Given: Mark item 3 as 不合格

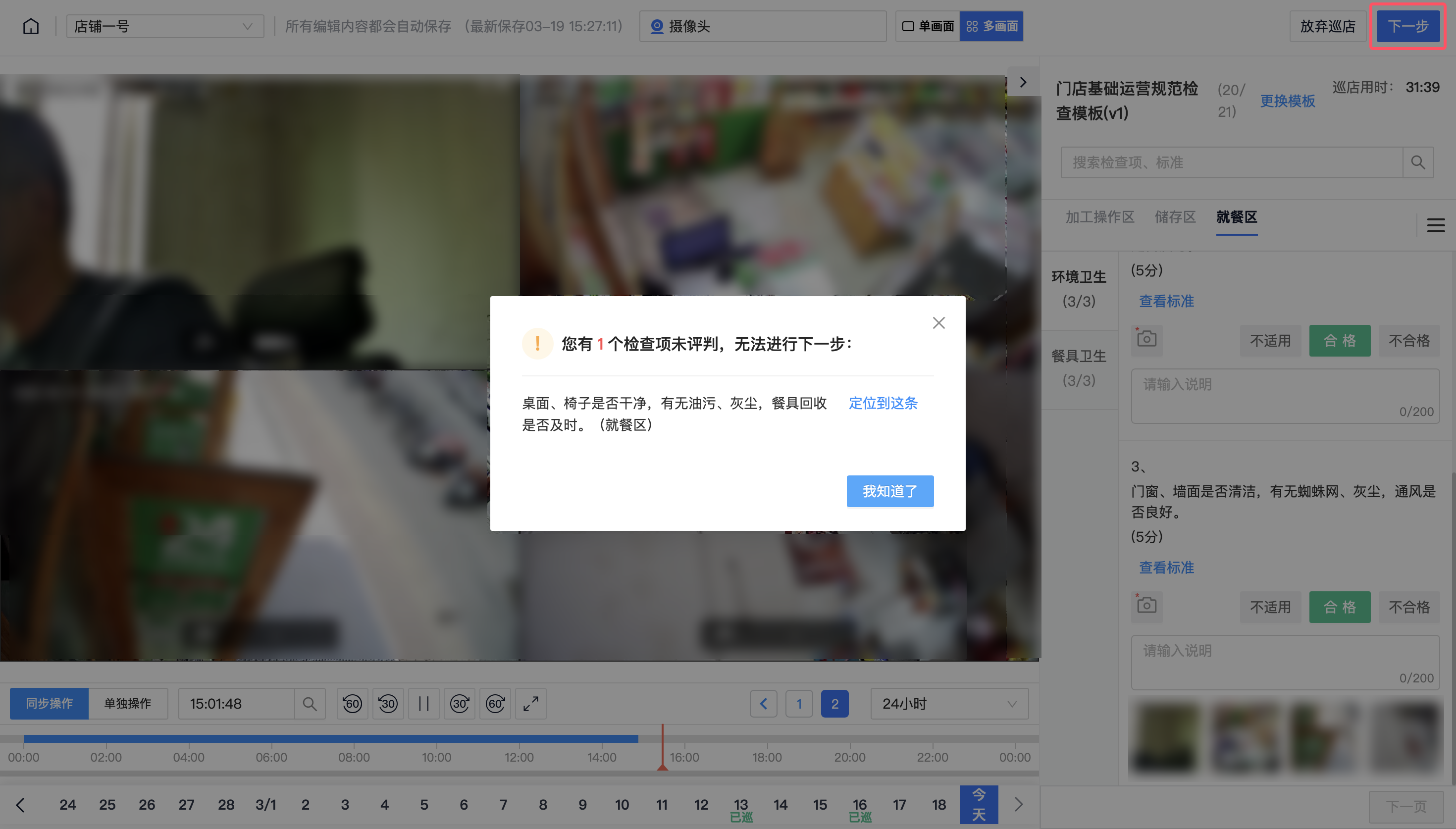Looking at the screenshot, I should pyautogui.click(x=1409, y=607).
